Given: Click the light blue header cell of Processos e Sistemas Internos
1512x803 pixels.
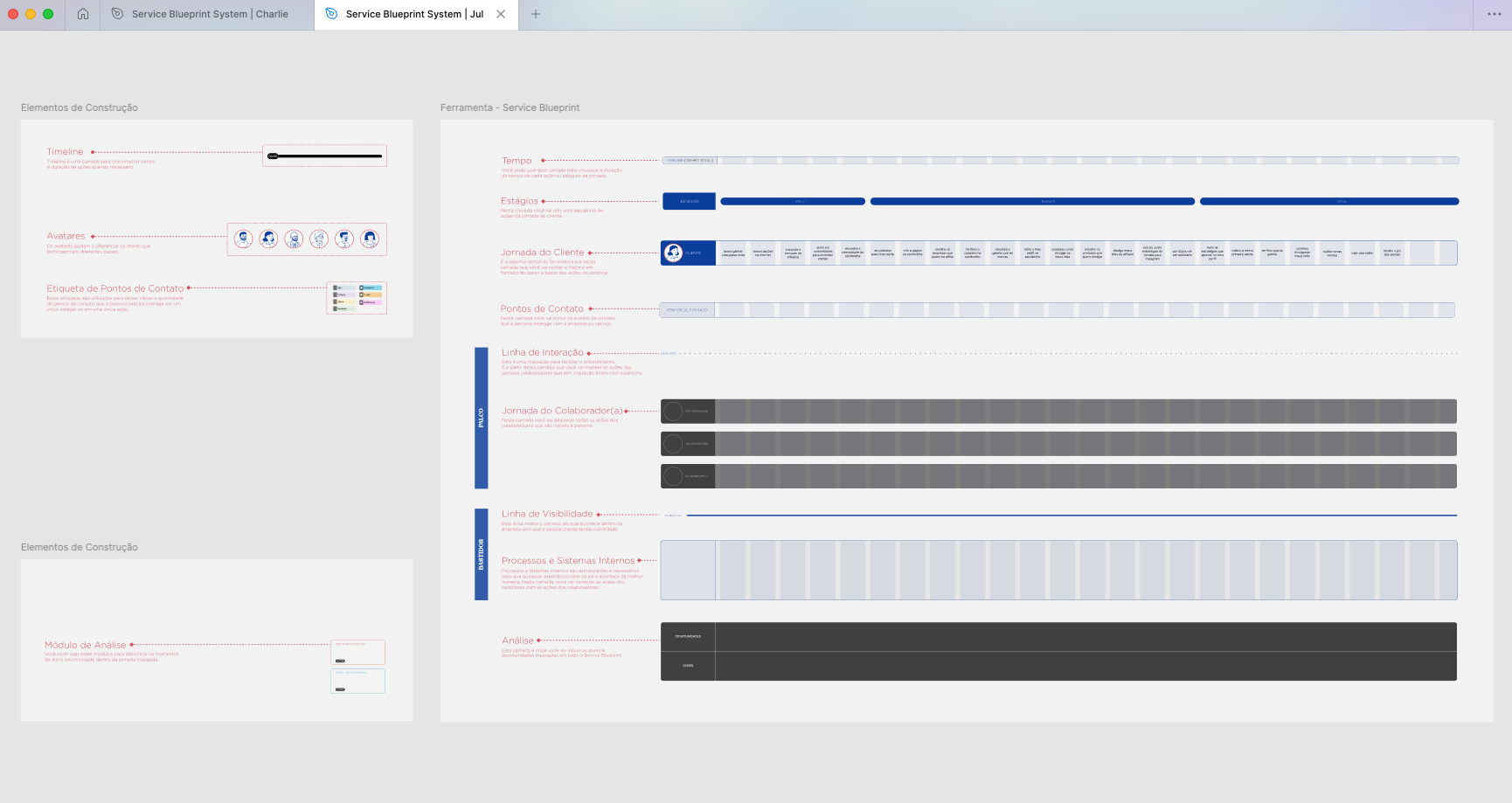Looking at the screenshot, I should [x=688, y=571].
